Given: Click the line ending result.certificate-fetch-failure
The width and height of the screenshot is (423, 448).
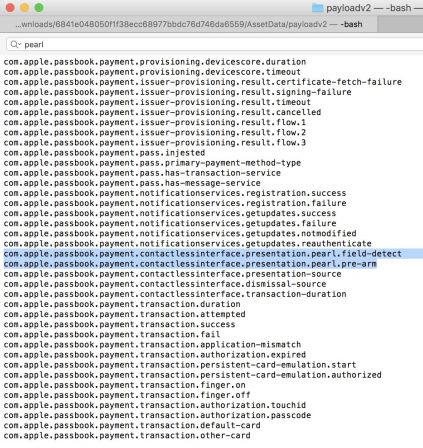Looking at the screenshot, I should point(203,82).
